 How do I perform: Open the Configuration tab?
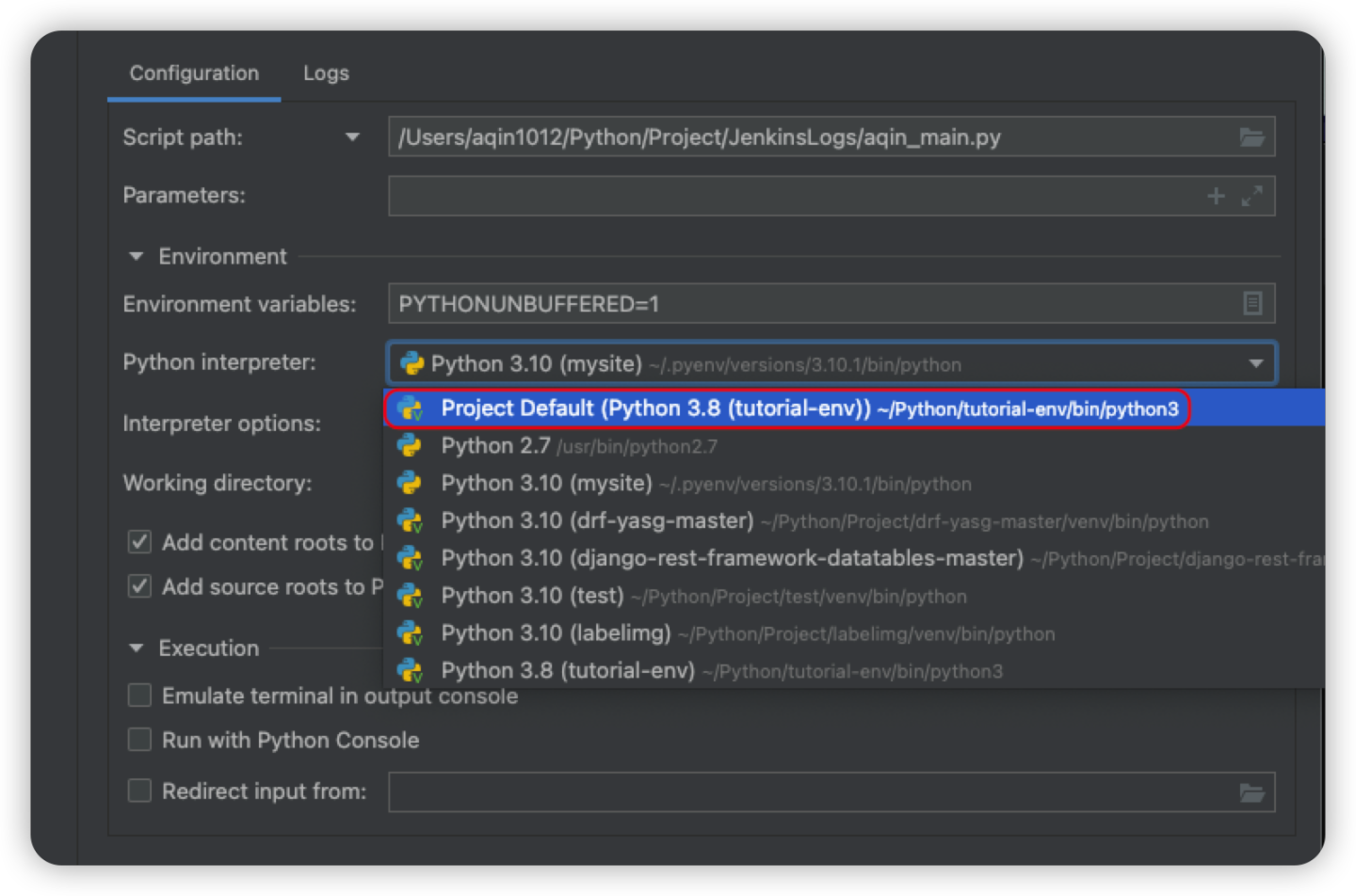[194, 73]
